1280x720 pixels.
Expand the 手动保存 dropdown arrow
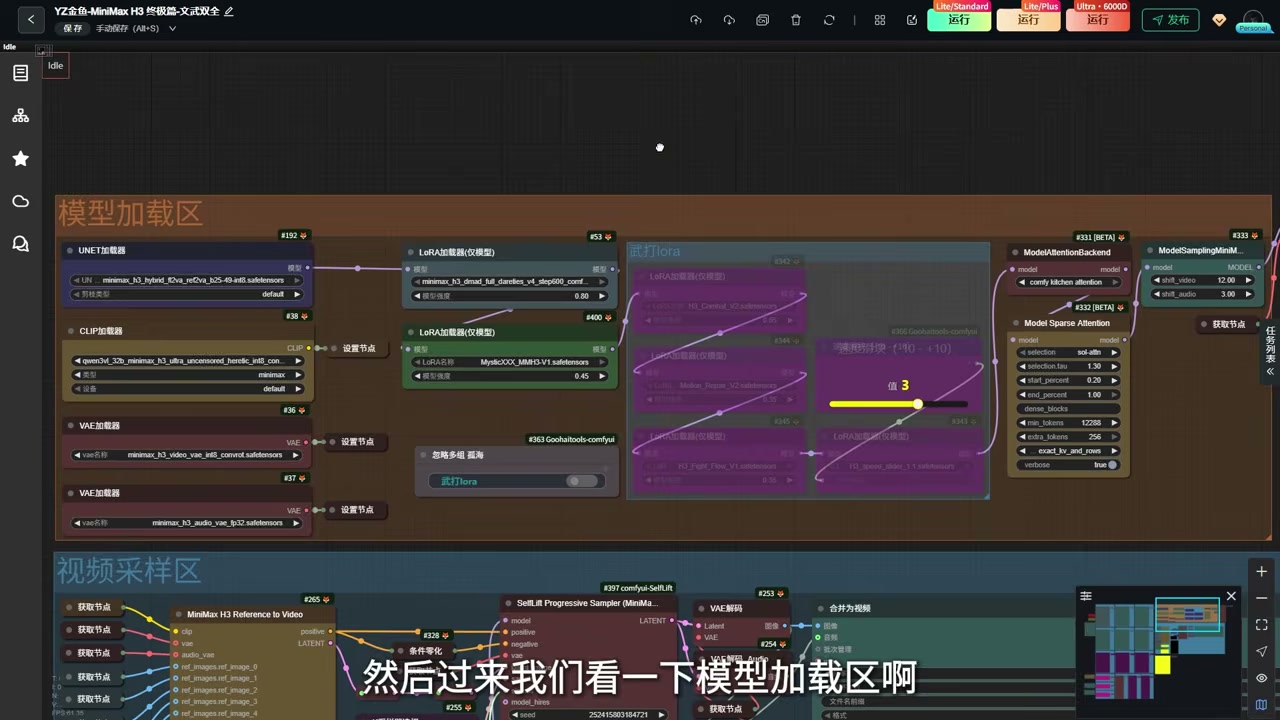(x=172, y=28)
